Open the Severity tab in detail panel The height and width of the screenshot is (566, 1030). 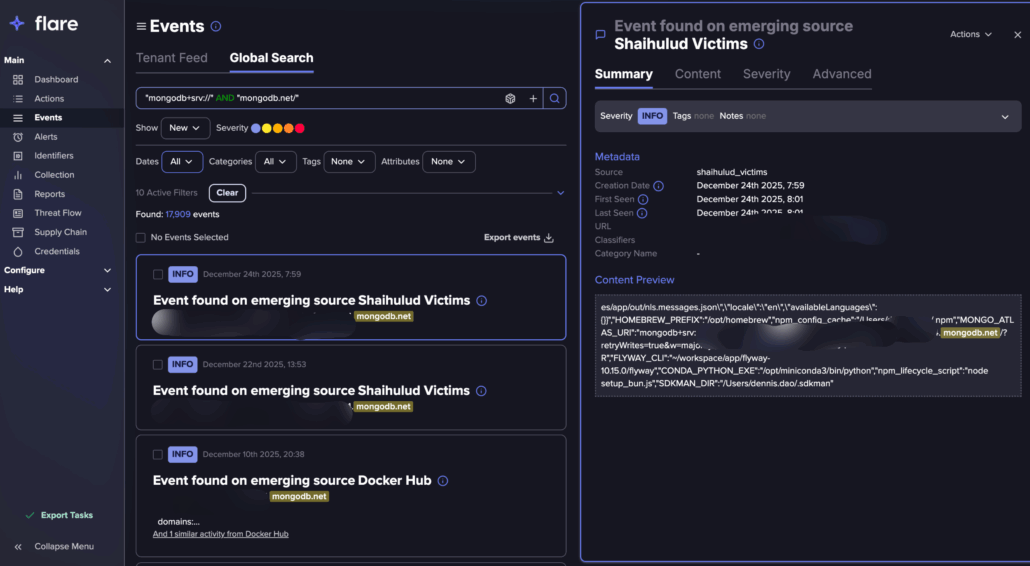click(x=766, y=74)
